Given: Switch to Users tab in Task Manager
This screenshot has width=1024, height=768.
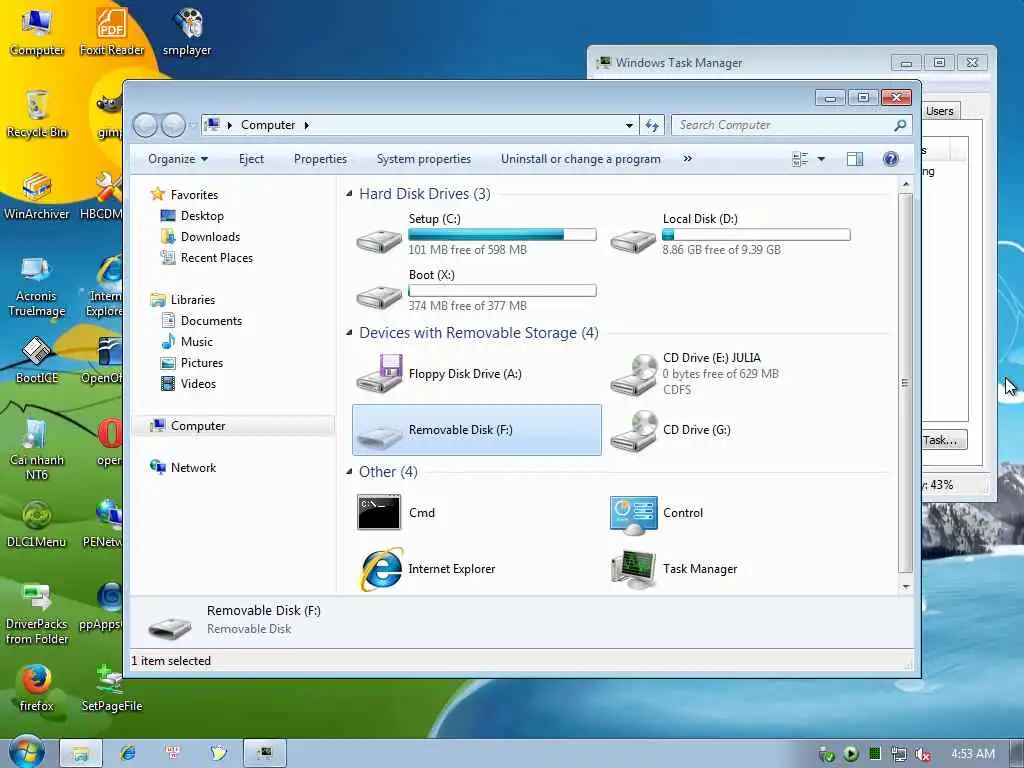Looking at the screenshot, I should [x=939, y=111].
